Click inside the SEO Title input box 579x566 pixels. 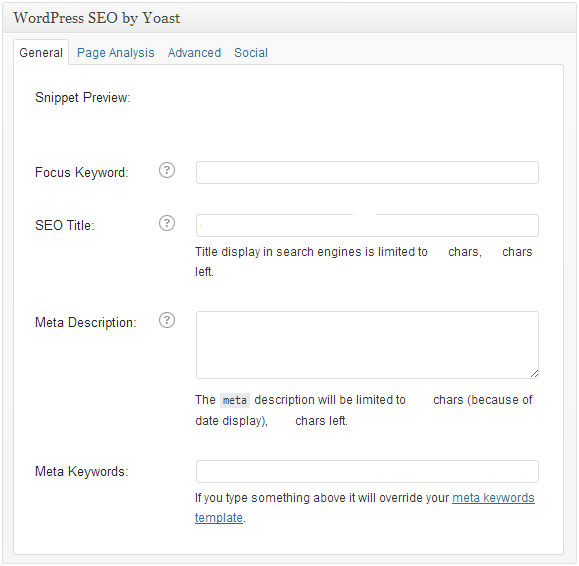[367, 225]
